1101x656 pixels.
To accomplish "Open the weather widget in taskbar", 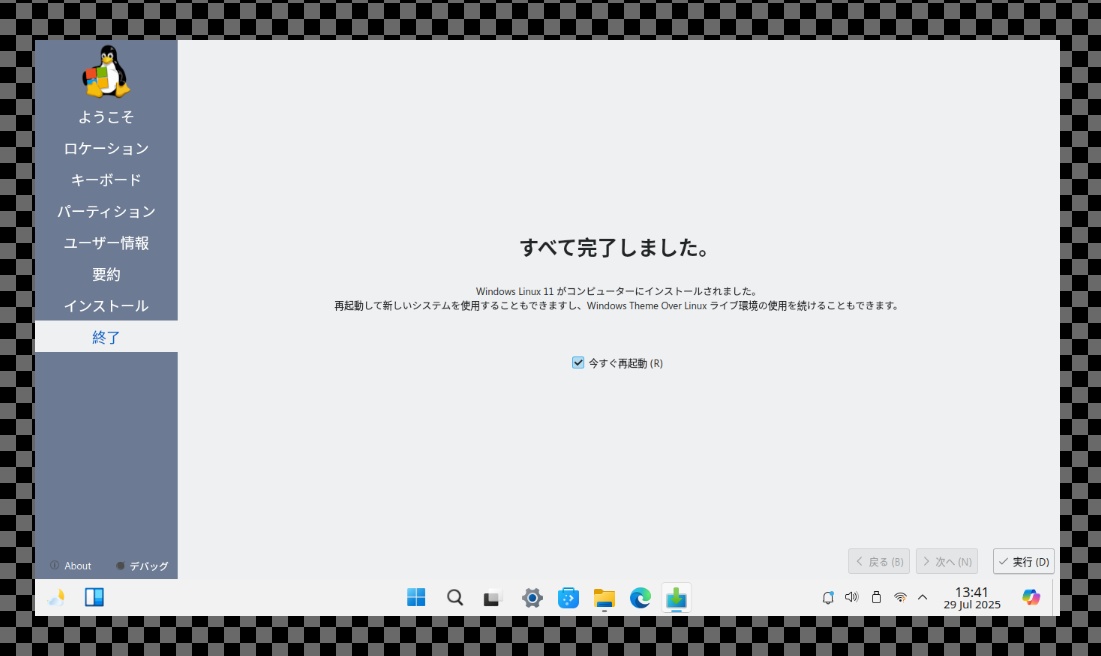I will (x=56, y=598).
